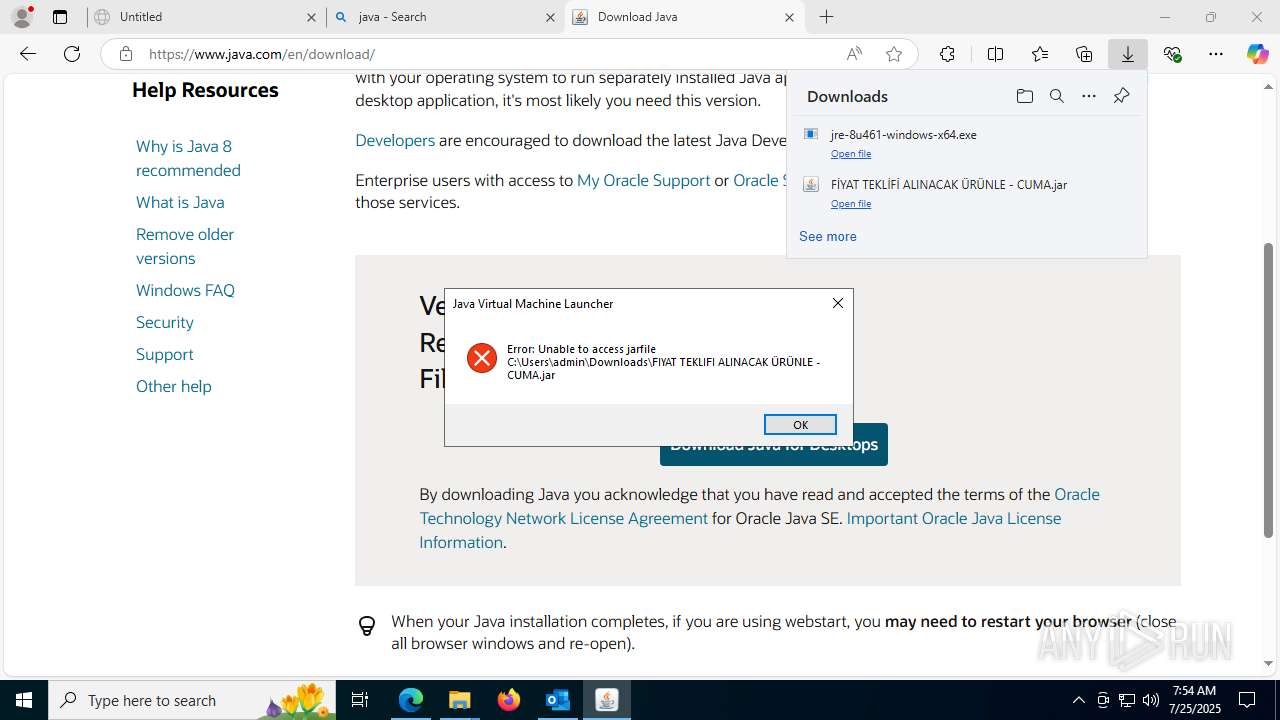Open Remove older versions link

point(185,246)
